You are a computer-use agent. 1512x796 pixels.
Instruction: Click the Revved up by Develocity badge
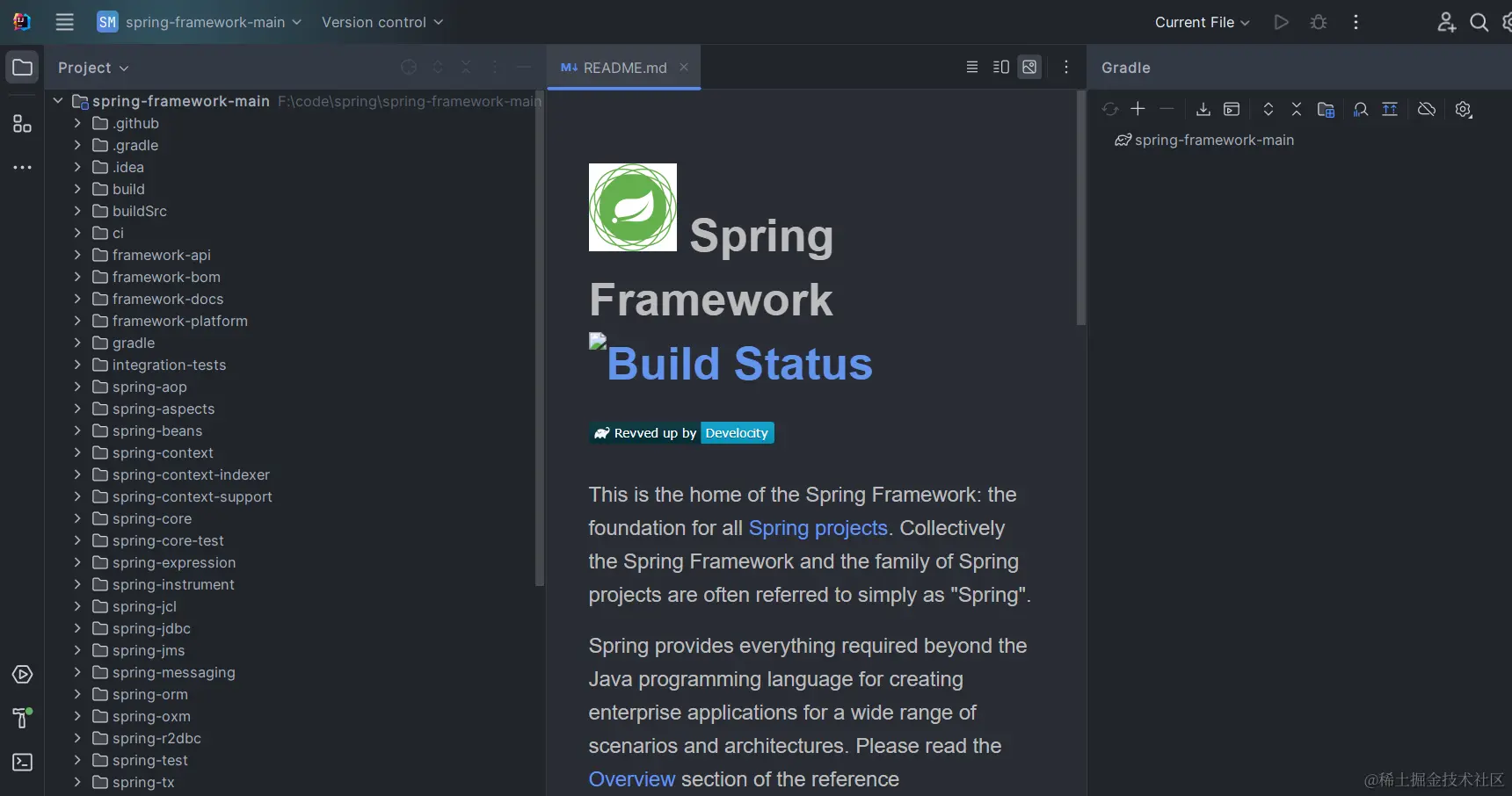[681, 433]
